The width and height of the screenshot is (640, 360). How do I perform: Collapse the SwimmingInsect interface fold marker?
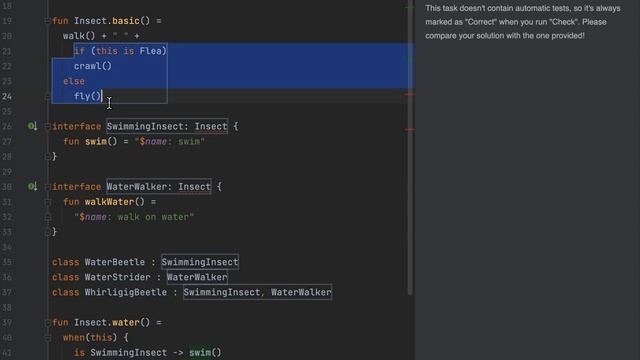[47, 127]
